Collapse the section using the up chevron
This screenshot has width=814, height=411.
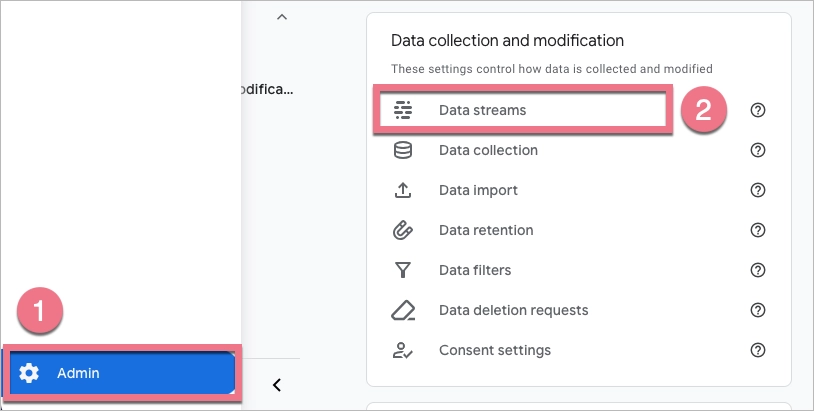(282, 17)
